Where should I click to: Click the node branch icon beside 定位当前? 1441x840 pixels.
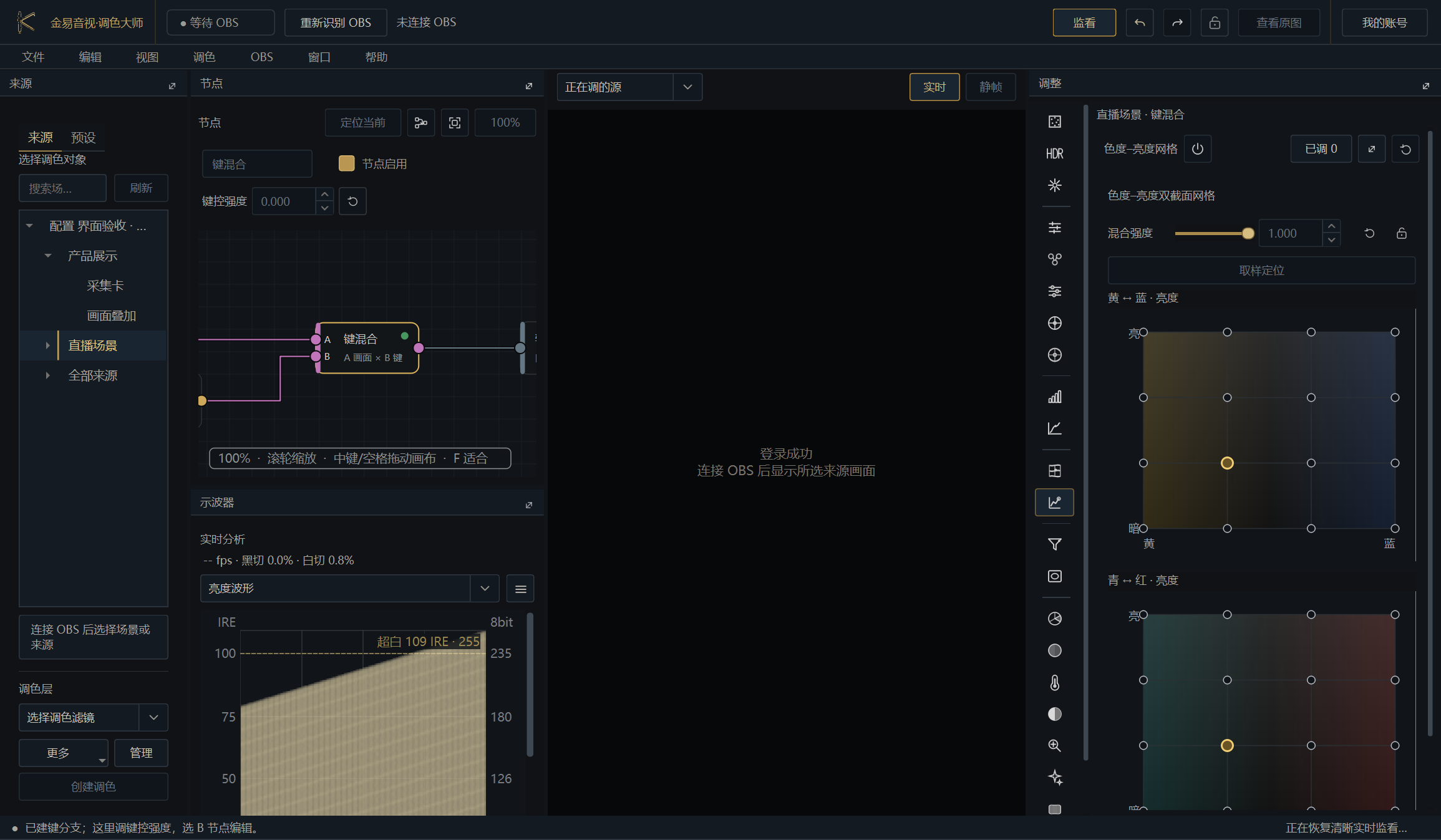click(x=421, y=122)
